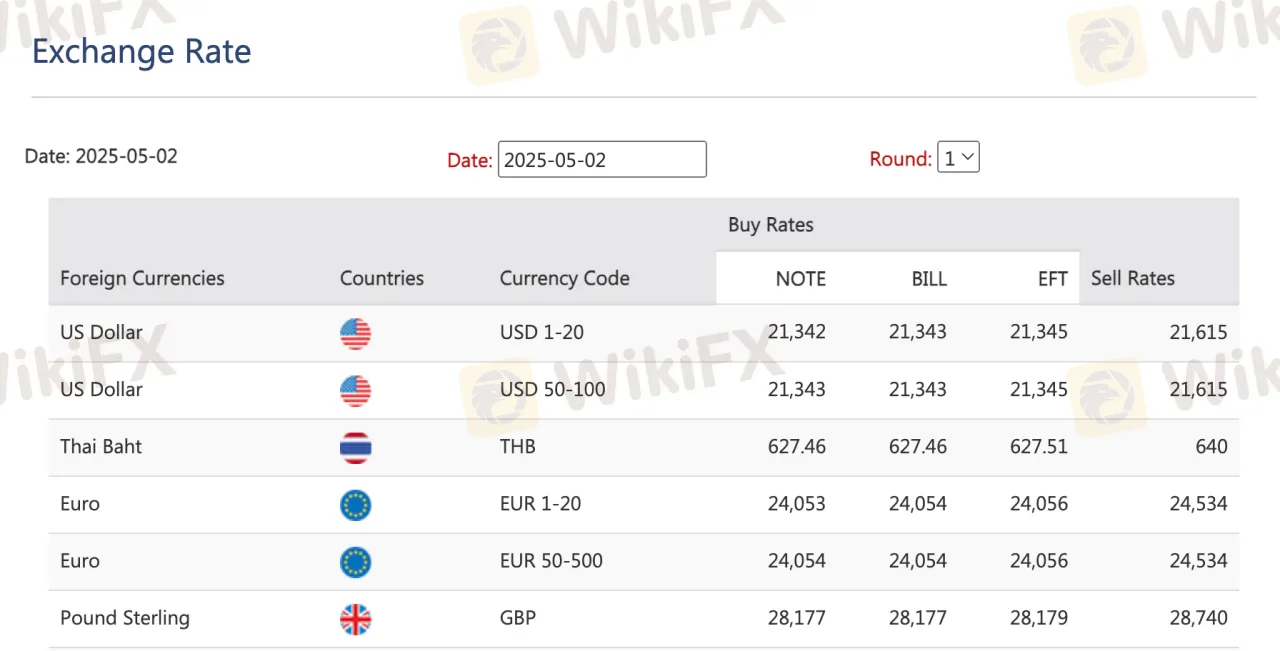Click the Sell Rates column header
The width and height of the screenshot is (1280, 651).
click(x=1133, y=278)
